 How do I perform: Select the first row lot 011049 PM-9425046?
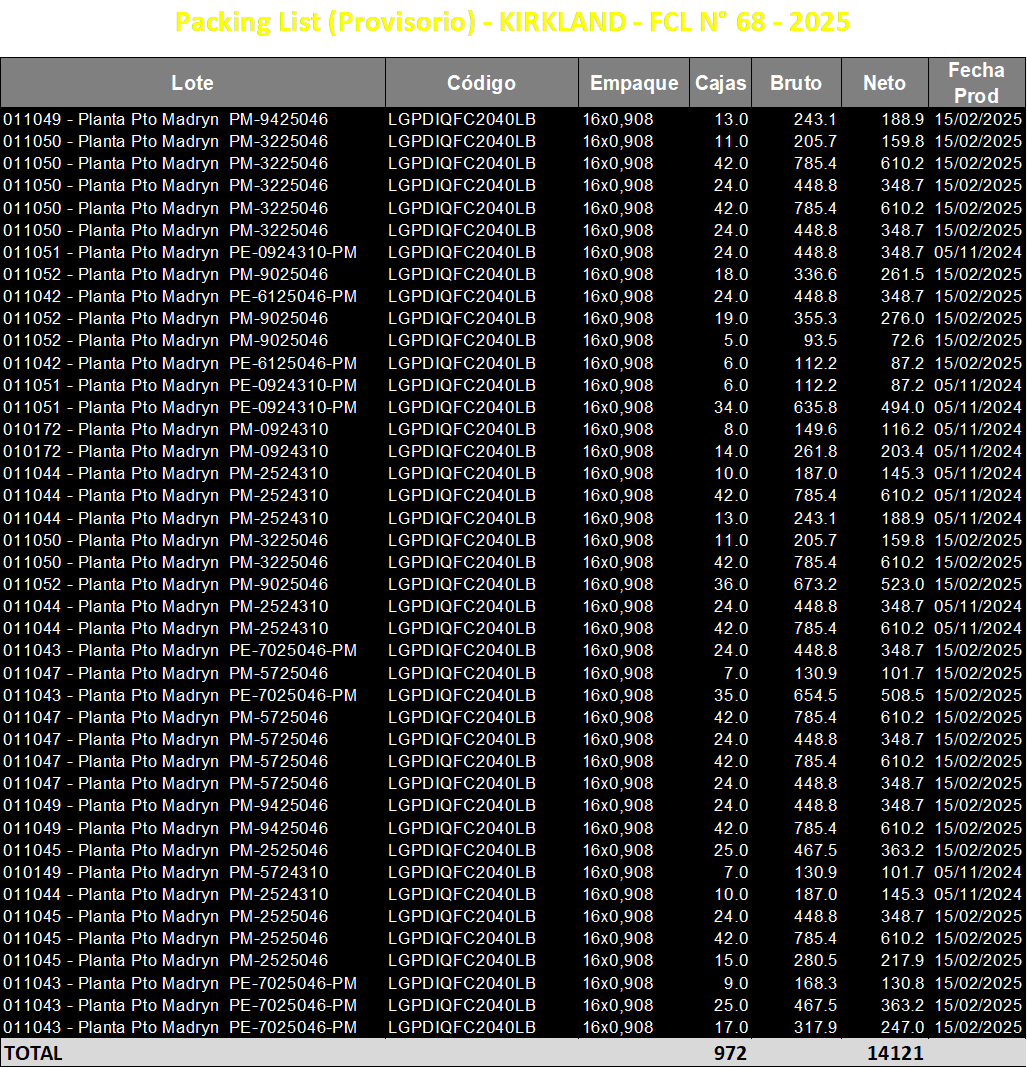pyautogui.click(x=165, y=119)
